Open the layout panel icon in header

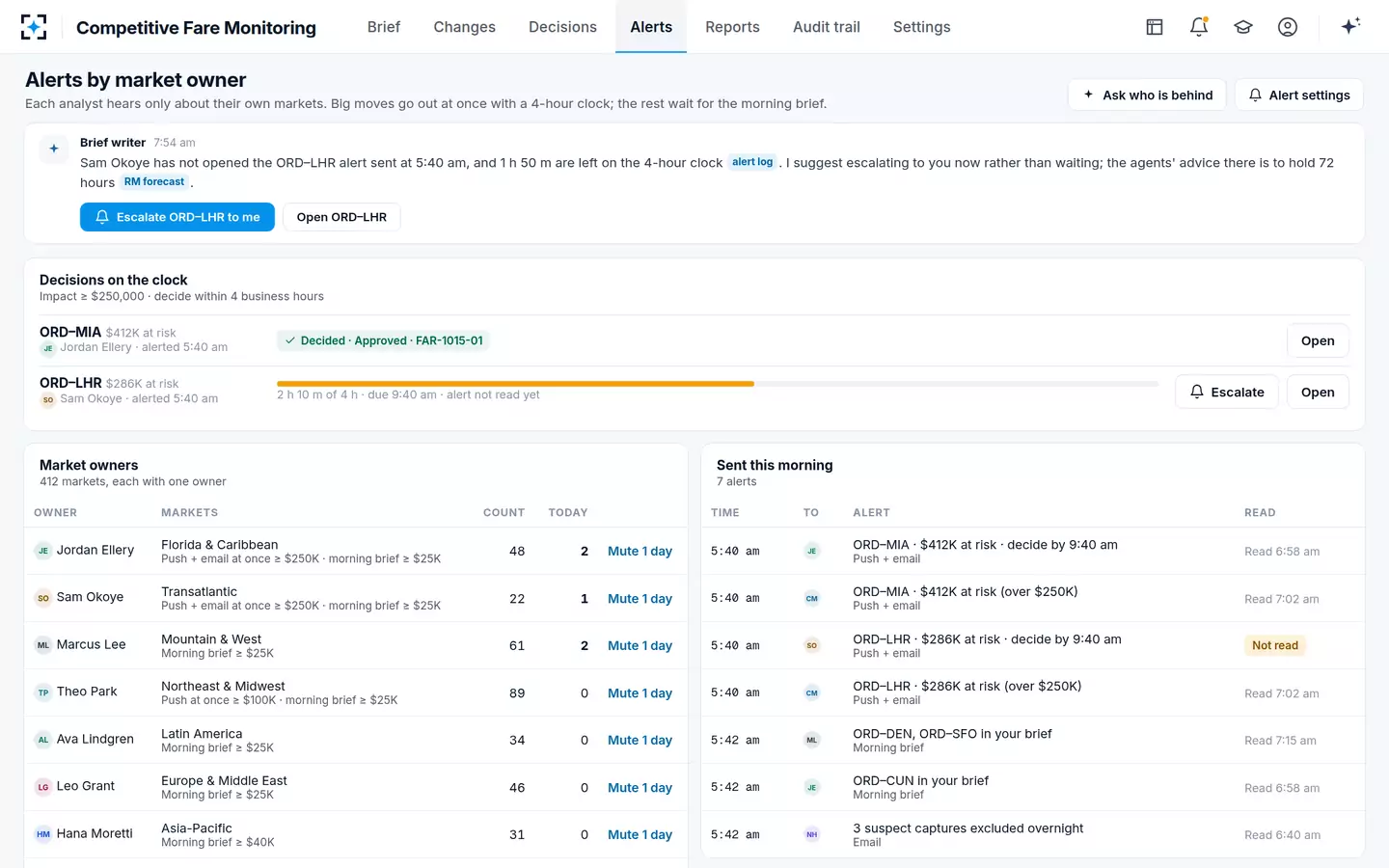point(1155,27)
